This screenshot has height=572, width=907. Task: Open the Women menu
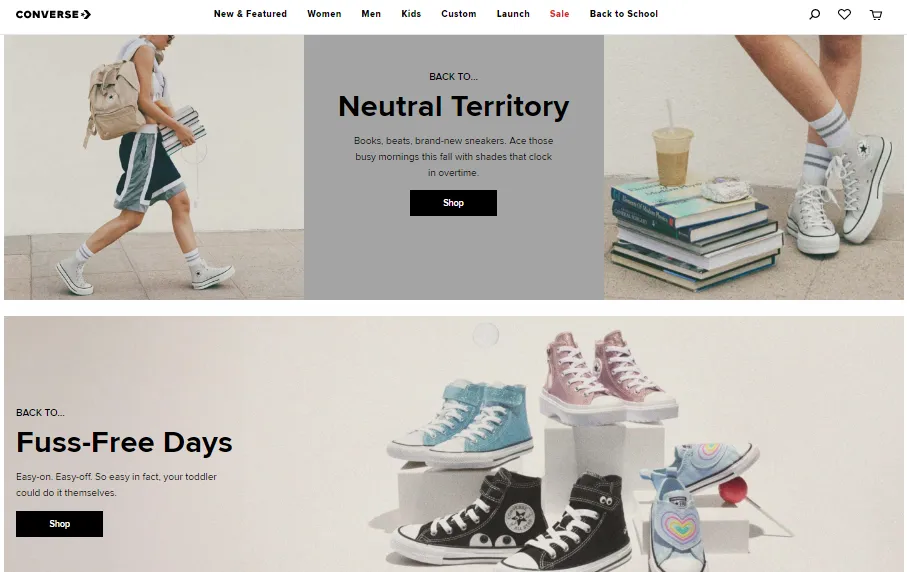click(x=324, y=14)
